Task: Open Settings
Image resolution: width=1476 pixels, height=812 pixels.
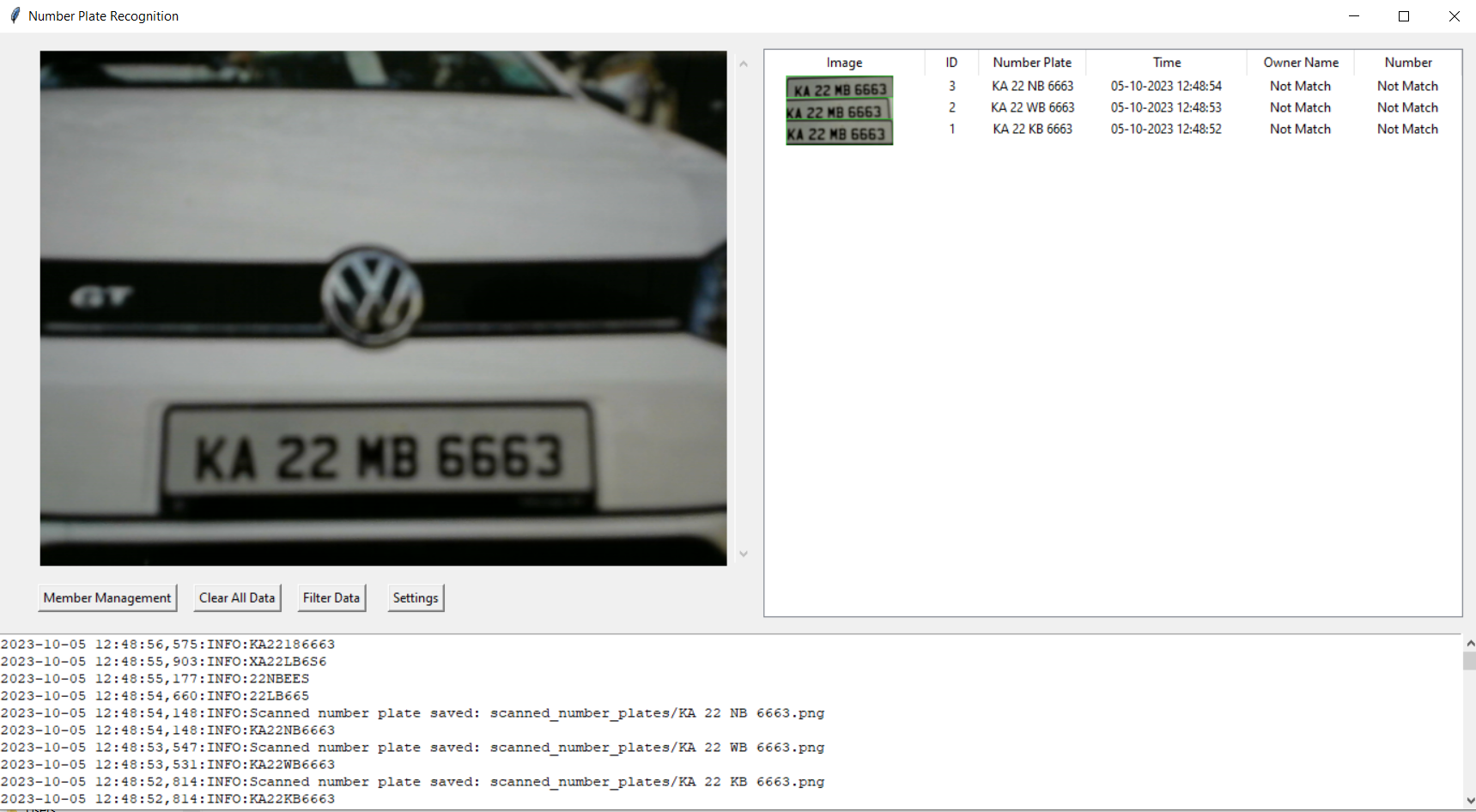Action: pos(416,597)
